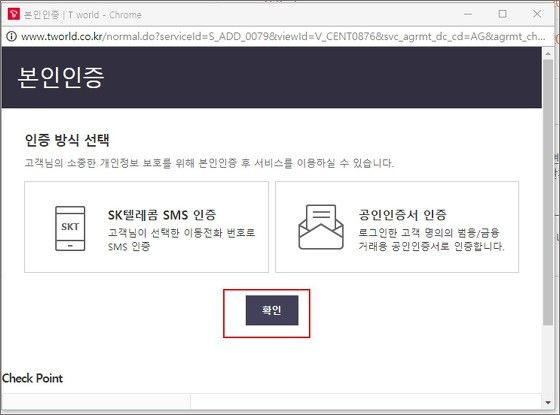Click the 인증 방식 선택 heading
Screen dimensions: 560x415
pyautogui.click(x=67, y=140)
